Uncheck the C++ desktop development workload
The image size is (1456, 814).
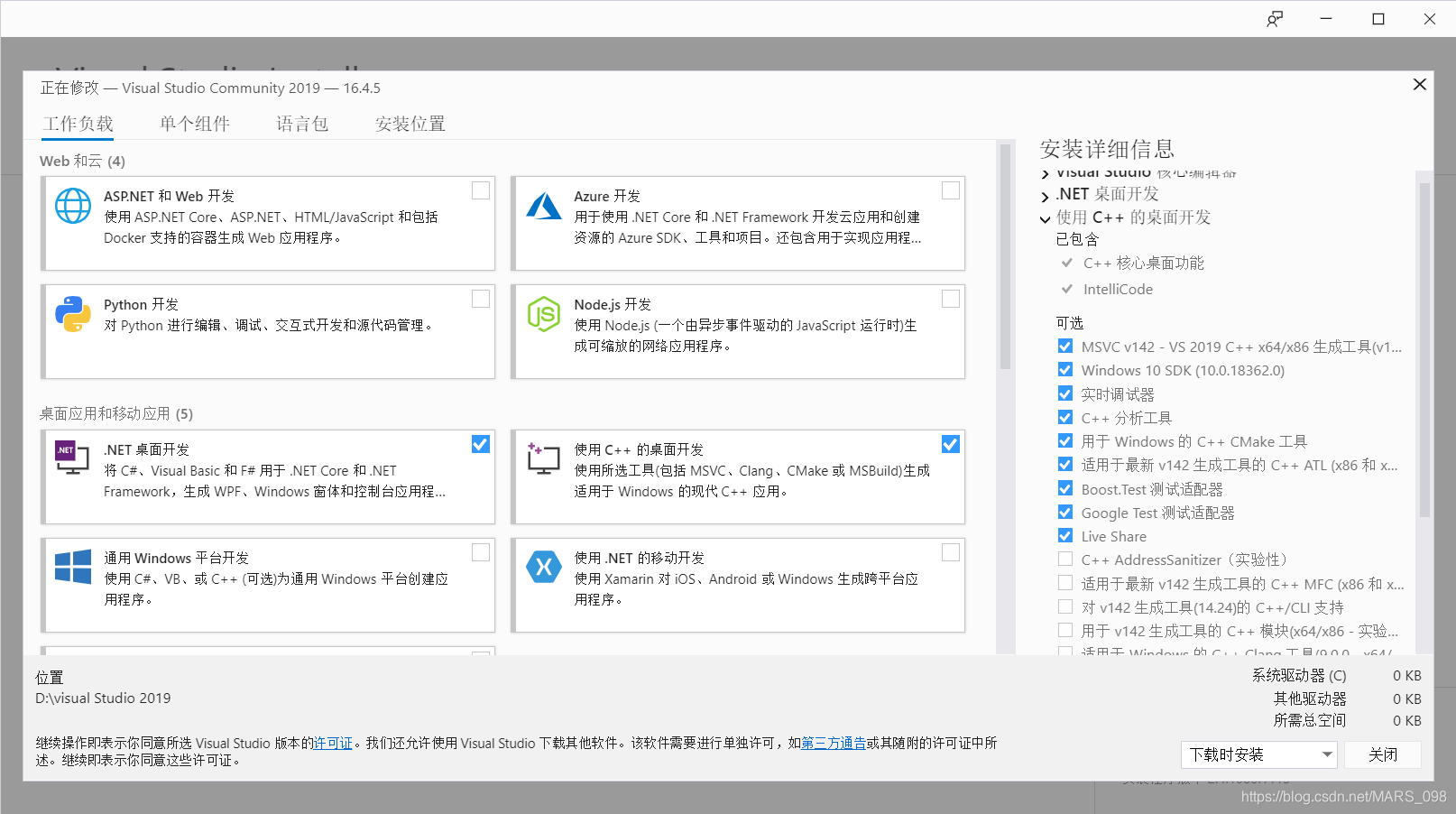coord(951,444)
